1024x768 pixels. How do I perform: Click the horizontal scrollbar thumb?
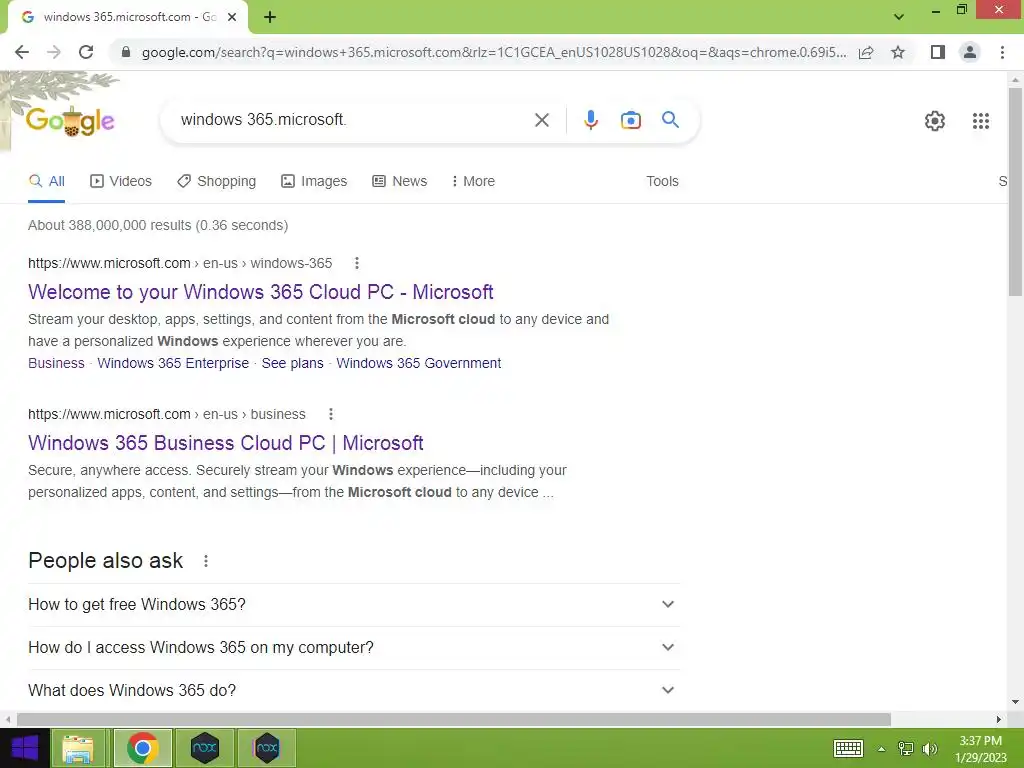[454, 719]
